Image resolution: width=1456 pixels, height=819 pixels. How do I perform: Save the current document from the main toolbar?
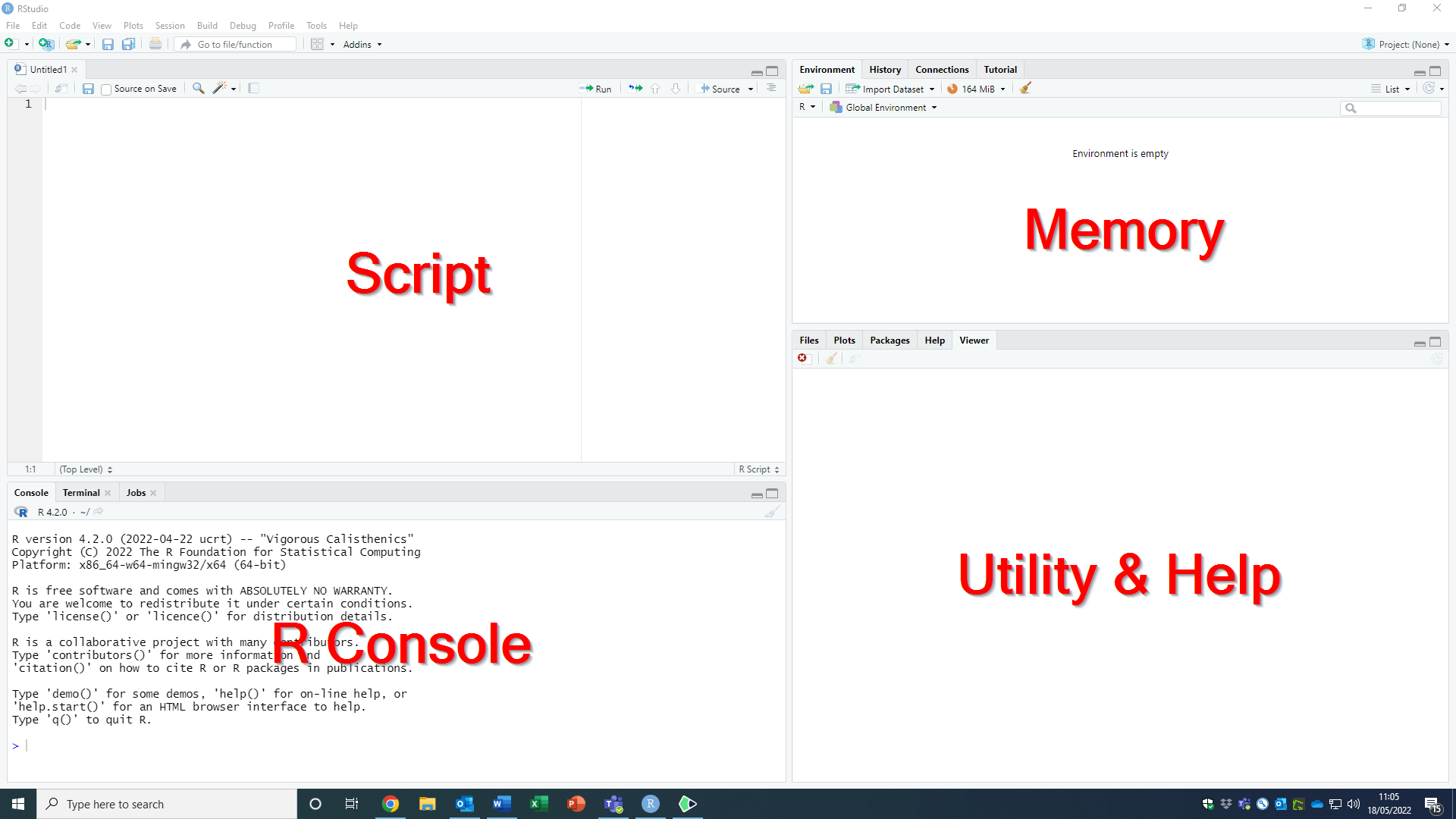tap(108, 44)
